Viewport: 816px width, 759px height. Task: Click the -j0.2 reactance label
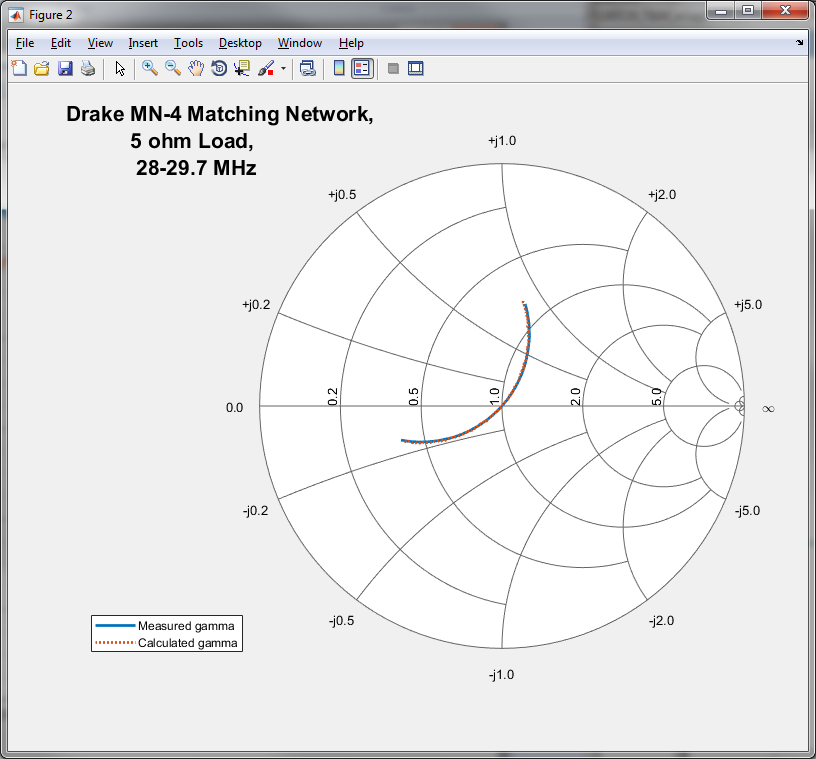pos(256,511)
